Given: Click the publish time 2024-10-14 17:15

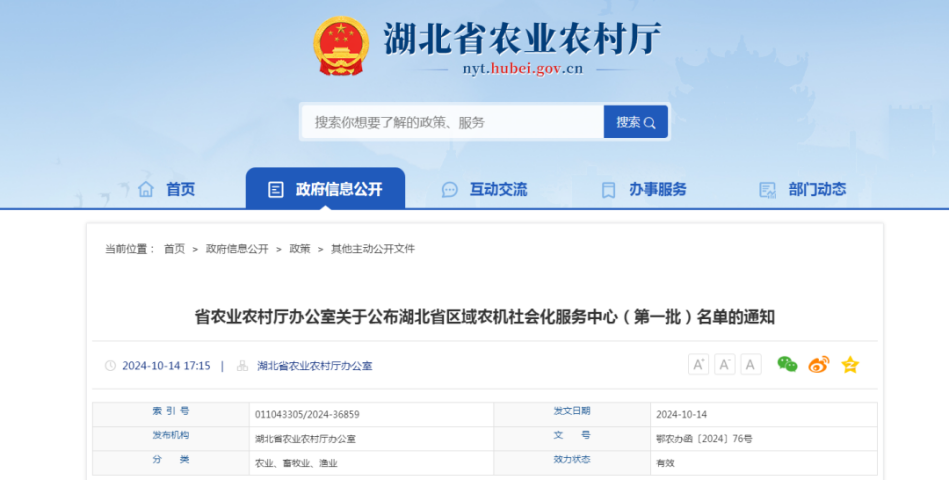Looking at the screenshot, I should [x=166, y=366].
